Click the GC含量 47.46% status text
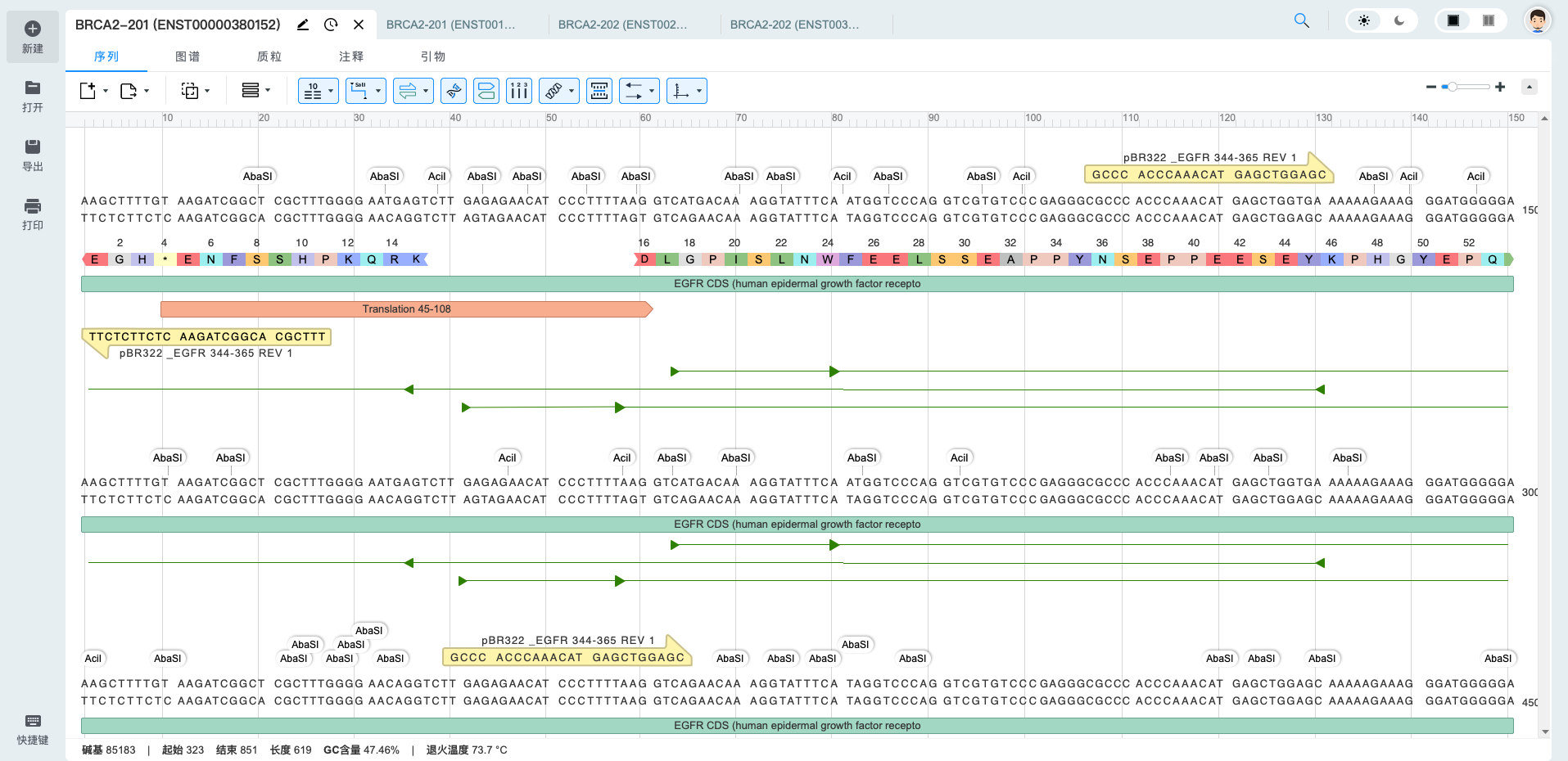Screen dimensions: 1568x761 361,750
